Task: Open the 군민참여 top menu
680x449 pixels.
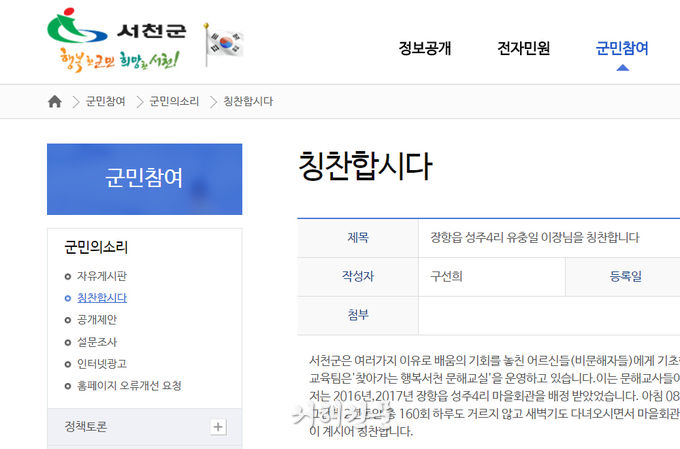Action: (x=622, y=48)
